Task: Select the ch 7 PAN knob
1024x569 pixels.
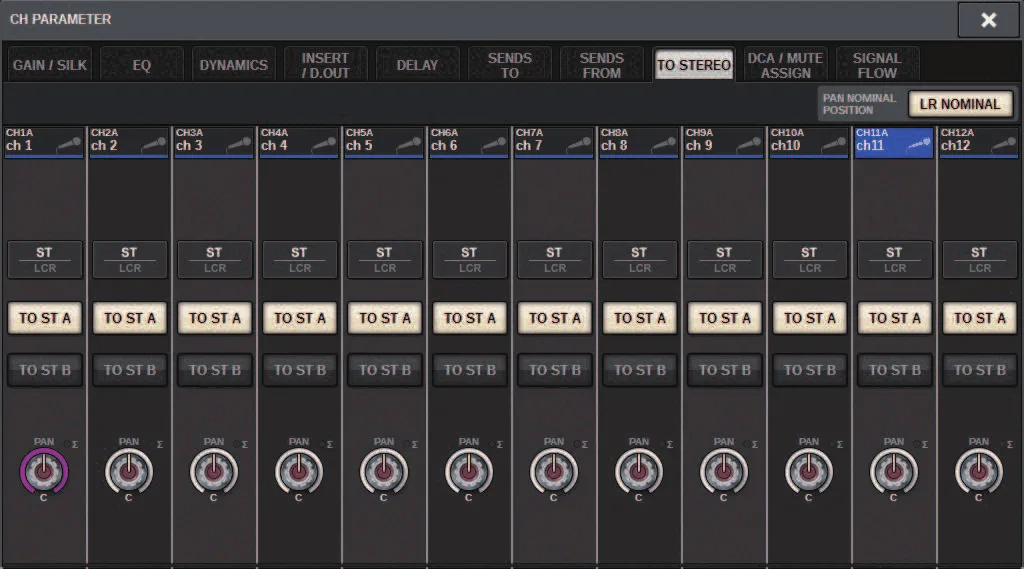Action: tap(553, 471)
